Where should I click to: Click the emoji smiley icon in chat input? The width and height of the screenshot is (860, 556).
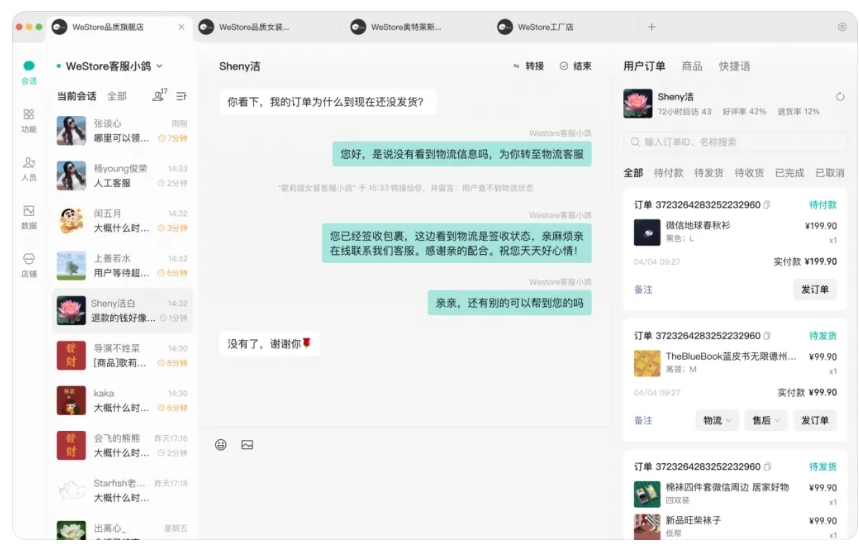(x=220, y=445)
